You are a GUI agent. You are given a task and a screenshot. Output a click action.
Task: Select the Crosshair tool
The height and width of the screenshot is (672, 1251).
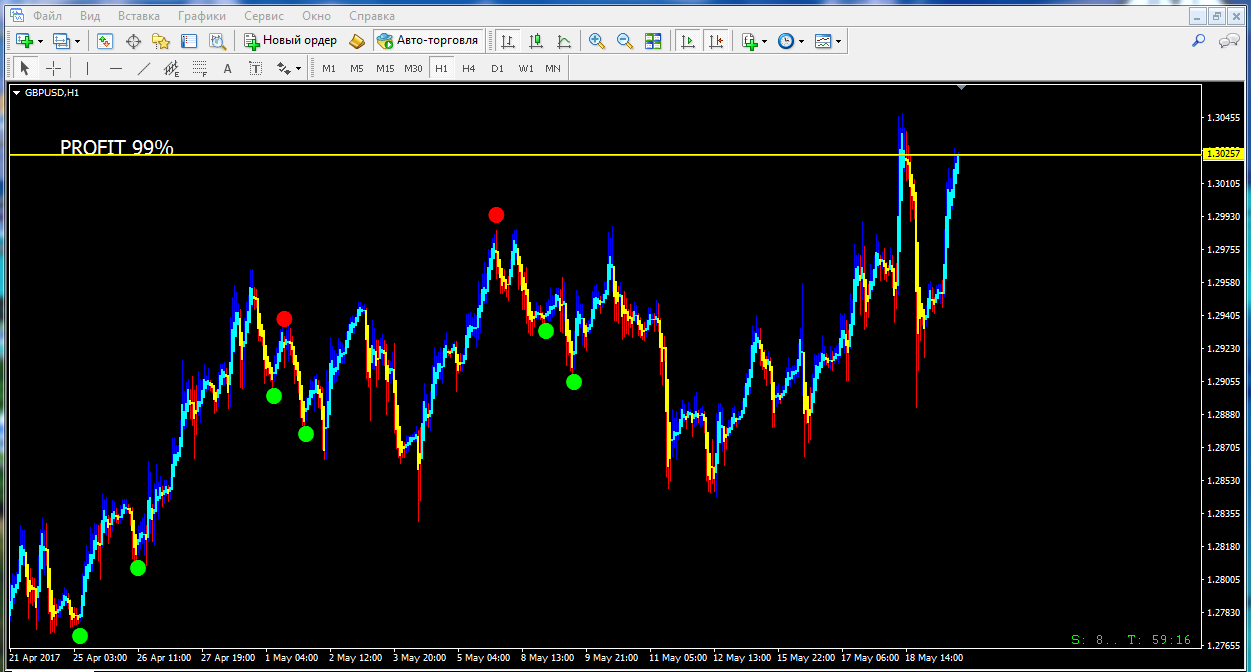[54, 68]
